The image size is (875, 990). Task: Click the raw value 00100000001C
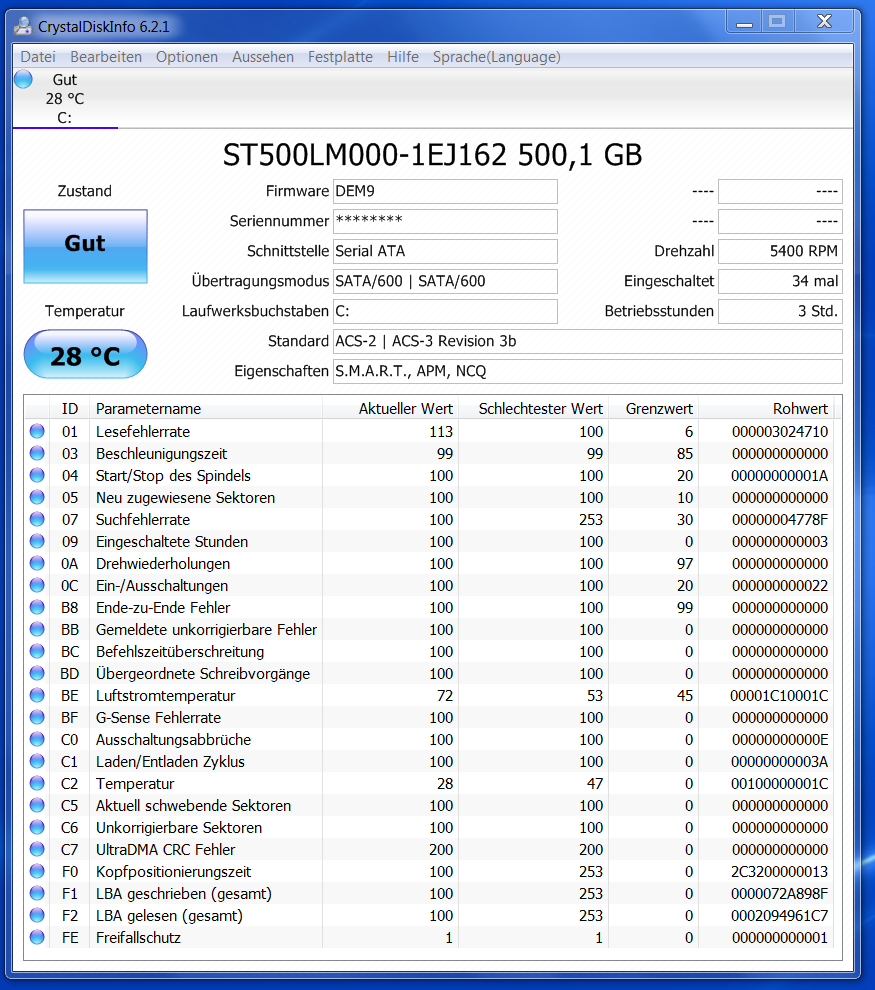[780, 784]
